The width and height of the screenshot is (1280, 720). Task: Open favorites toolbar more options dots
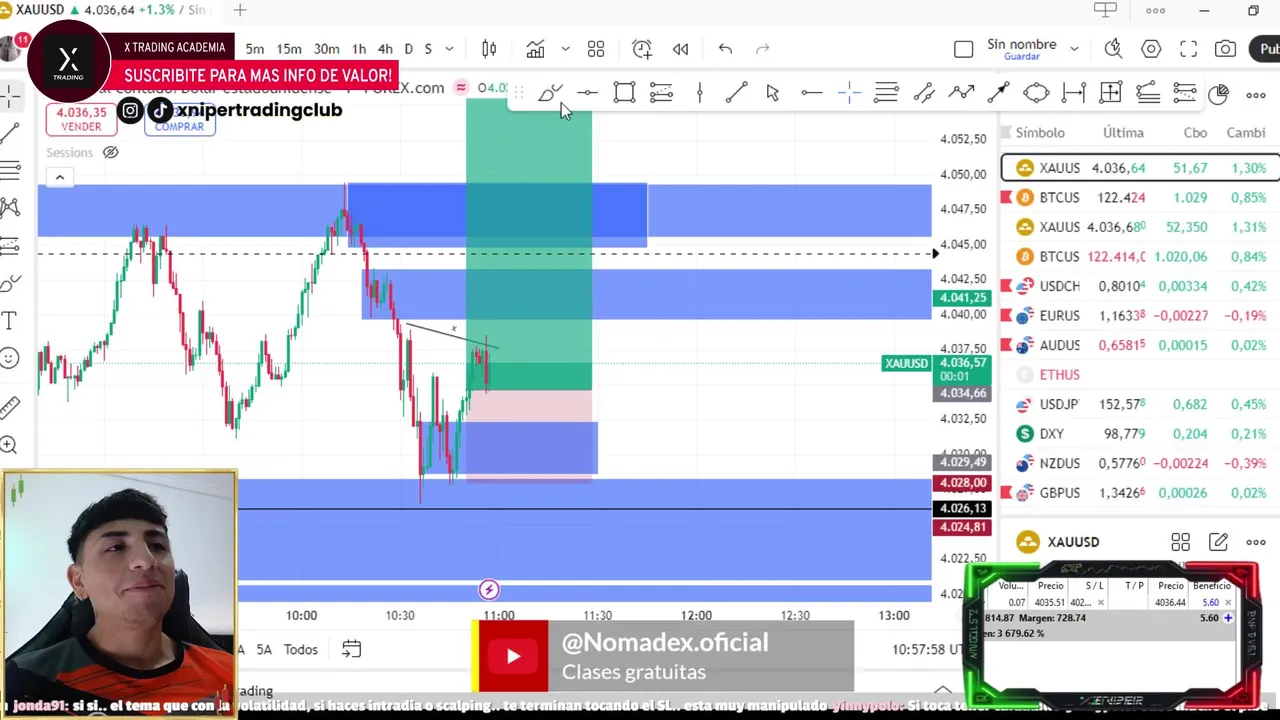pos(1256,94)
